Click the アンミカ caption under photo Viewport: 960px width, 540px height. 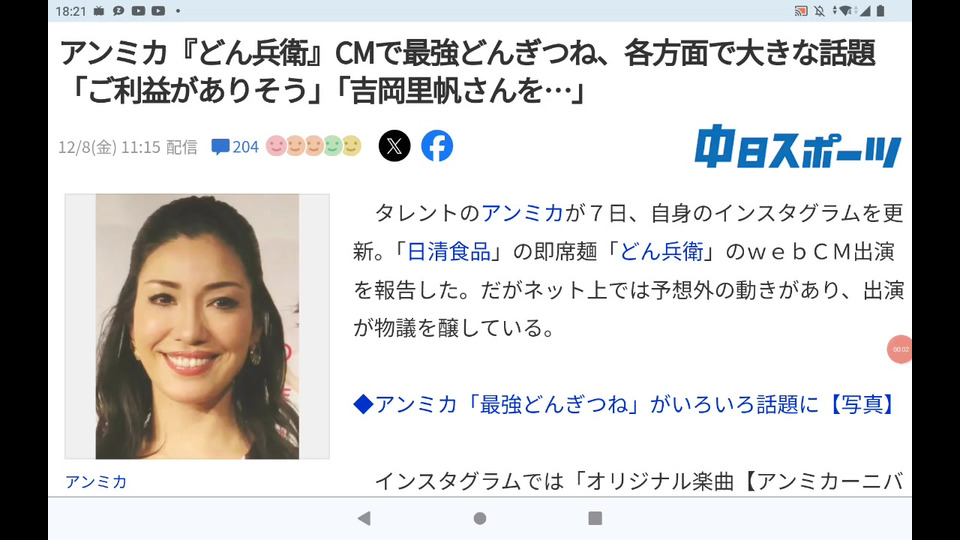pos(96,482)
